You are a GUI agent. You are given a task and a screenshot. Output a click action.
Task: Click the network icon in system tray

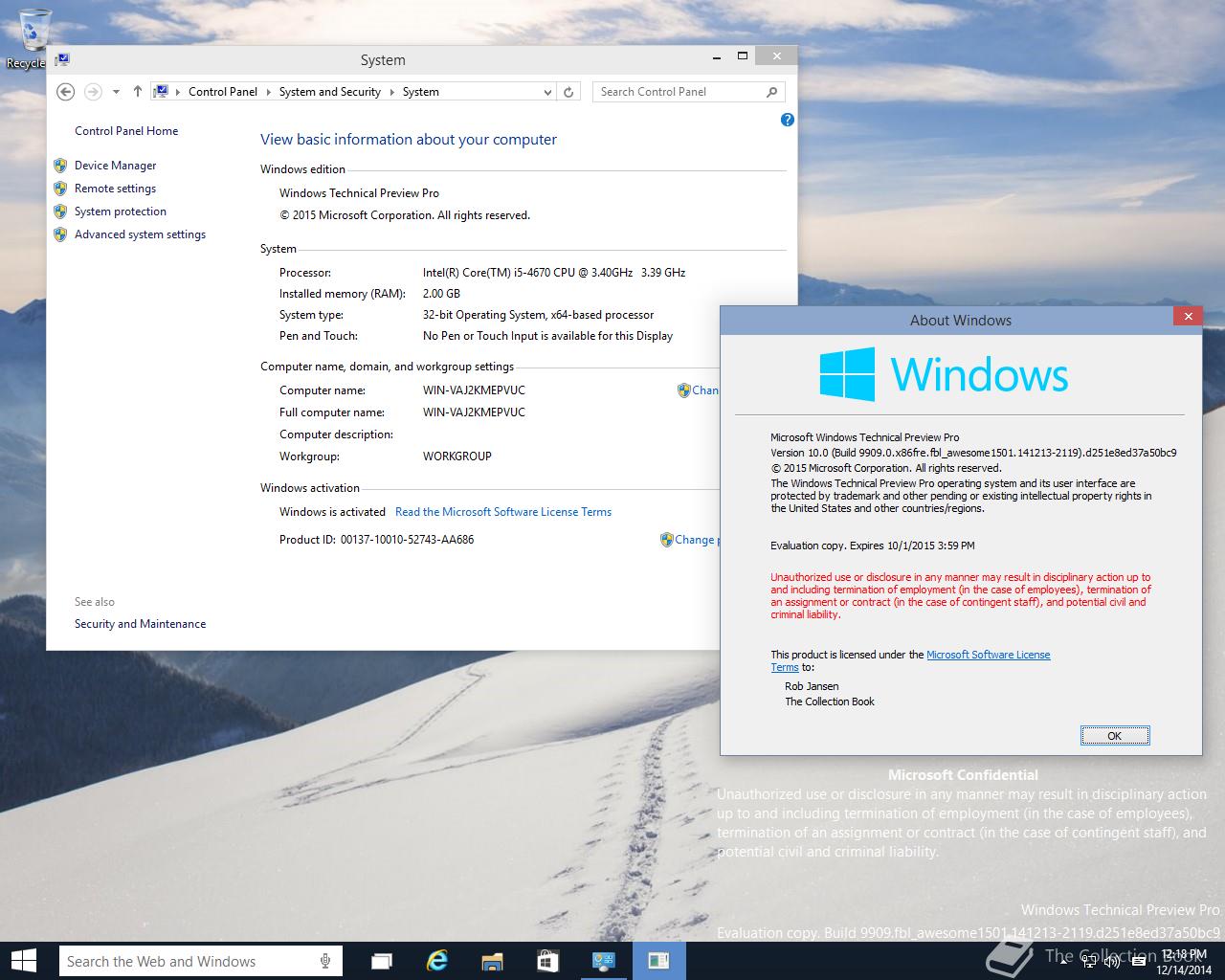(x=1089, y=962)
